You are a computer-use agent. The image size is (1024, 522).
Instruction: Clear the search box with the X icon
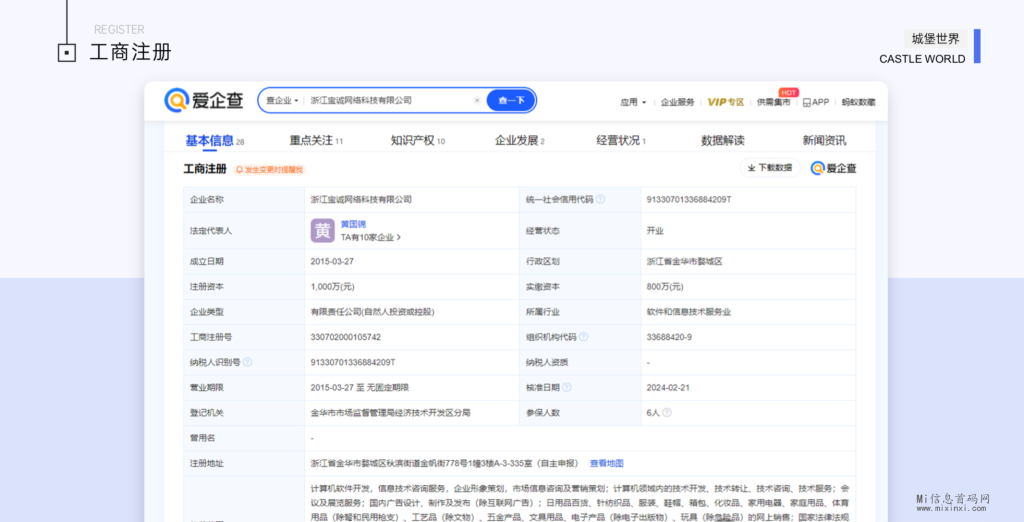click(476, 101)
